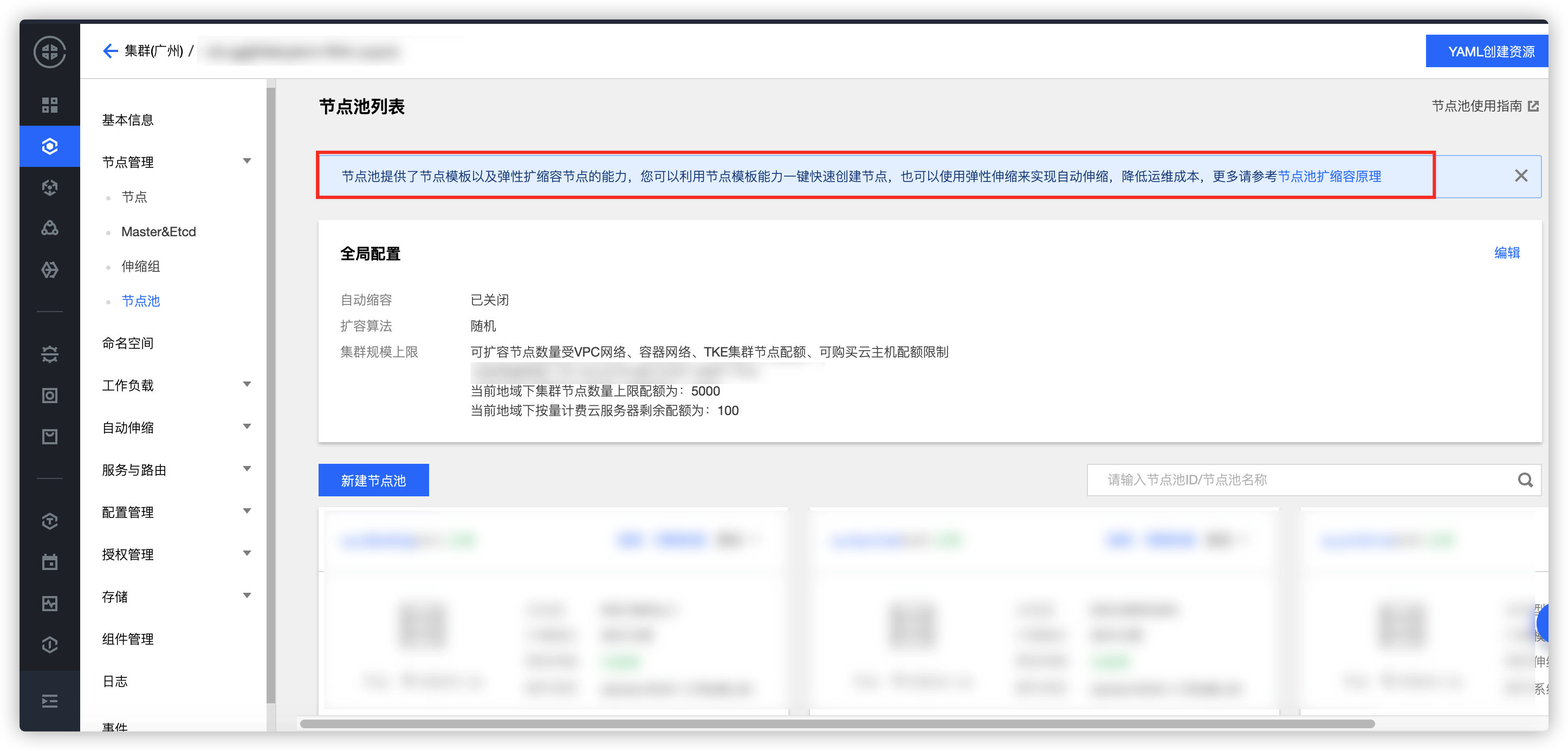
Task: Click the 集群规模上限 label
Action: [379, 352]
